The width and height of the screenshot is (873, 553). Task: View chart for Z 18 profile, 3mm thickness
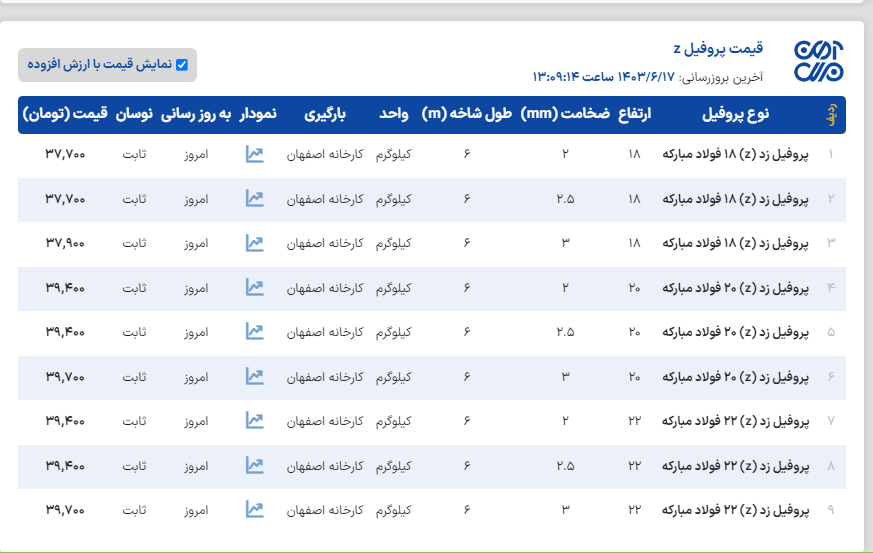tap(254, 243)
